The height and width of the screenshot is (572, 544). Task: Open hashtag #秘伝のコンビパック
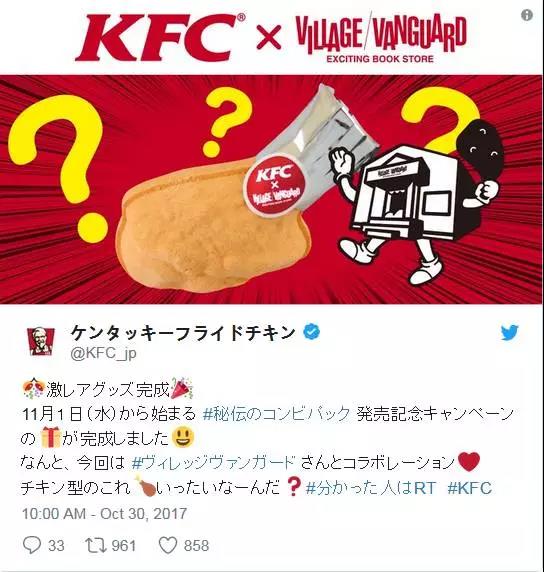(277, 414)
